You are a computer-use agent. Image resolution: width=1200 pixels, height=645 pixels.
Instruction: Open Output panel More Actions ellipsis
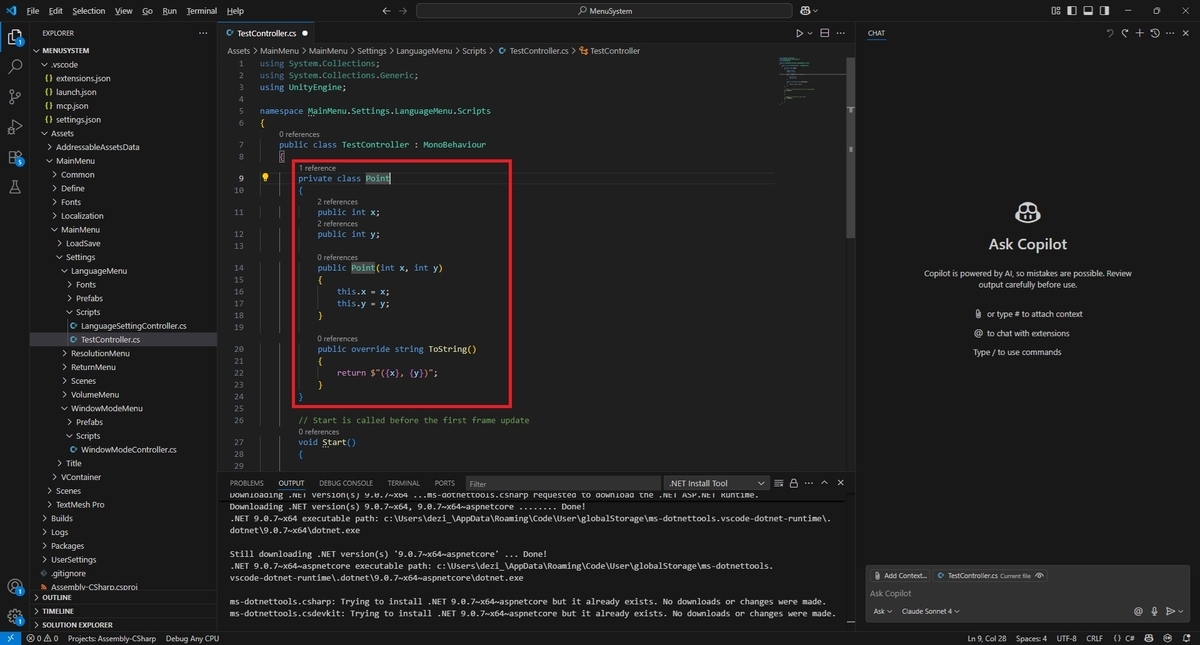point(809,483)
